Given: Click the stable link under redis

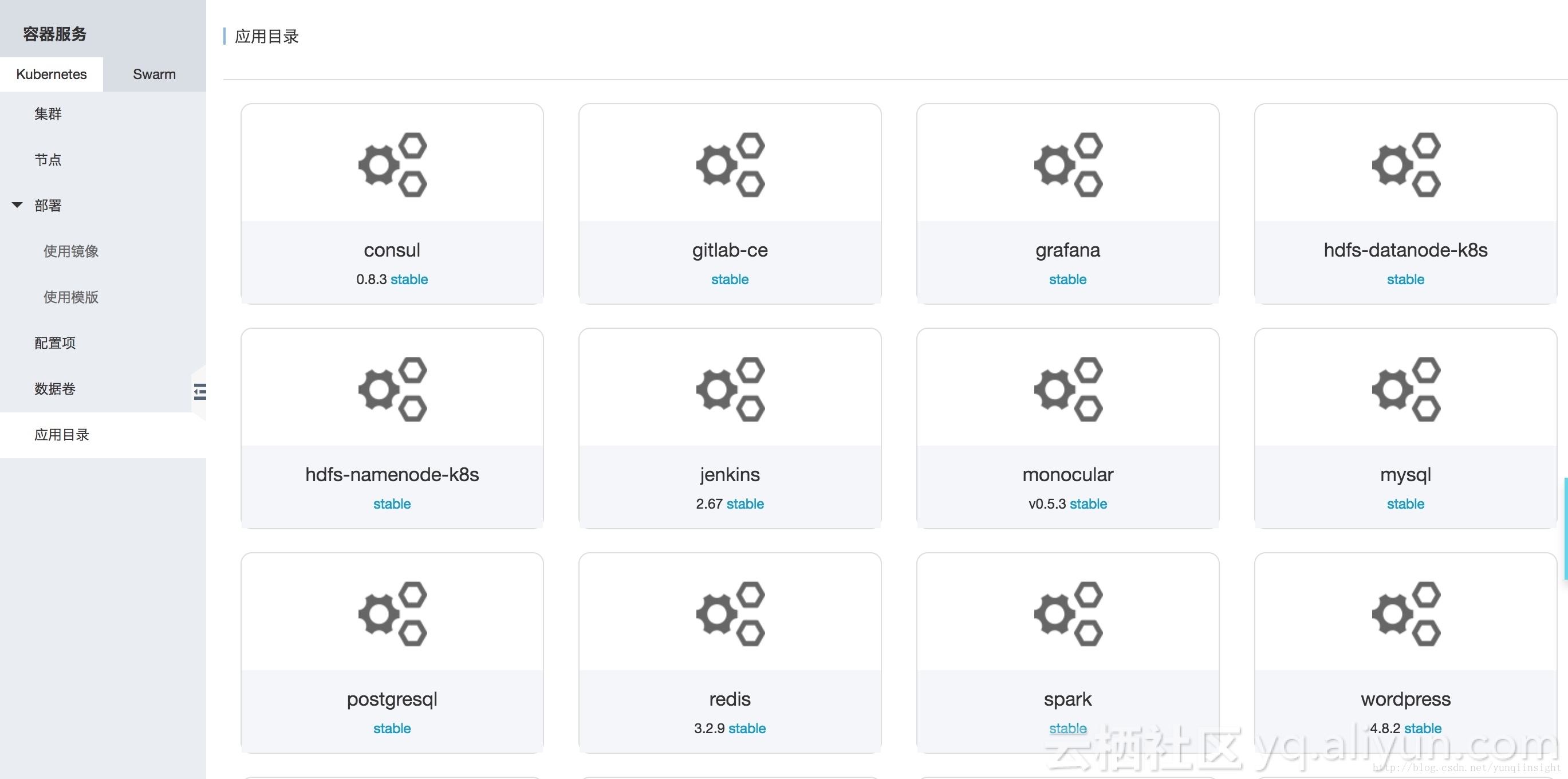Looking at the screenshot, I should pos(747,729).
